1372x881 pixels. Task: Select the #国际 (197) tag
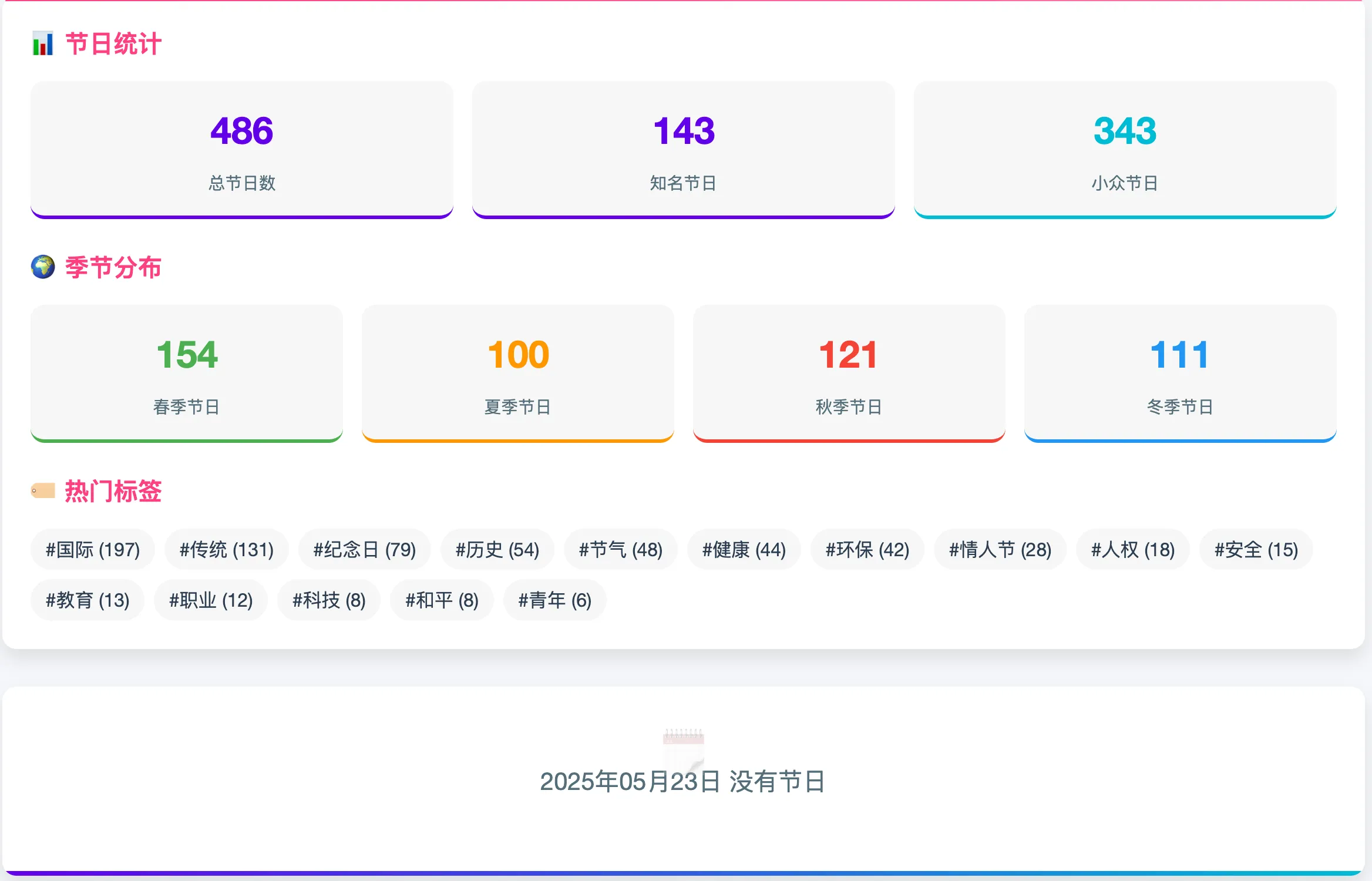[x=93, y=550]
